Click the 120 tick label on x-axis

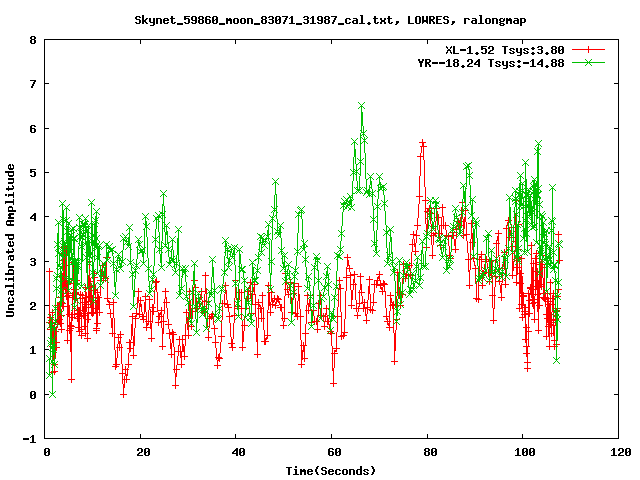pos(617,452)
